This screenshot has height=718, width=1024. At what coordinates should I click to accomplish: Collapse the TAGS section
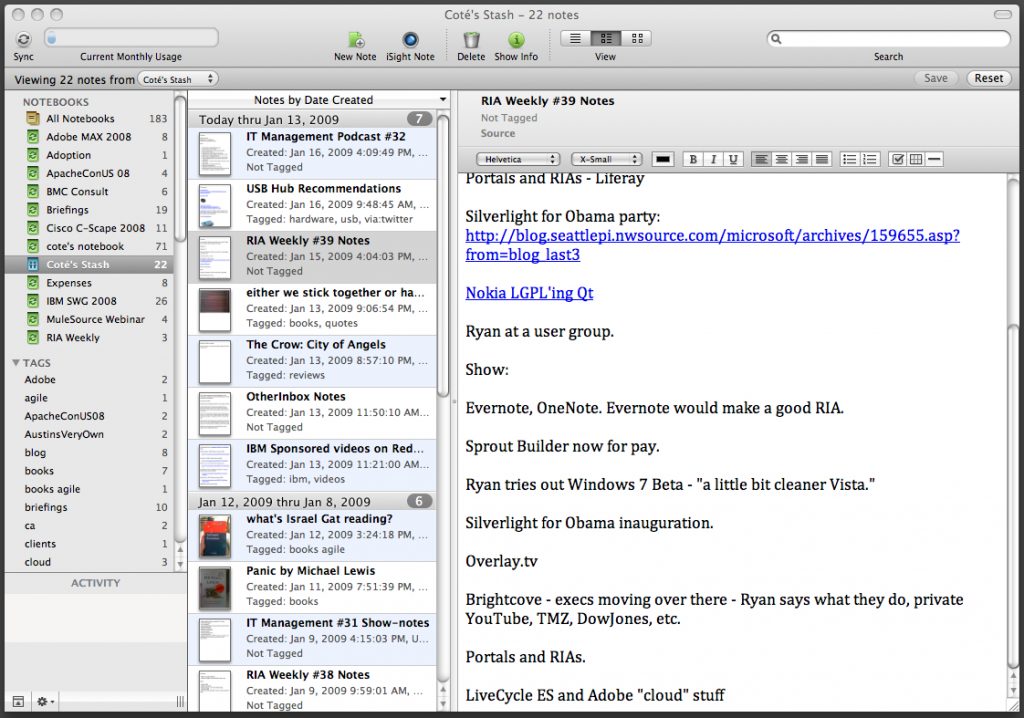(x=16, y=363)
